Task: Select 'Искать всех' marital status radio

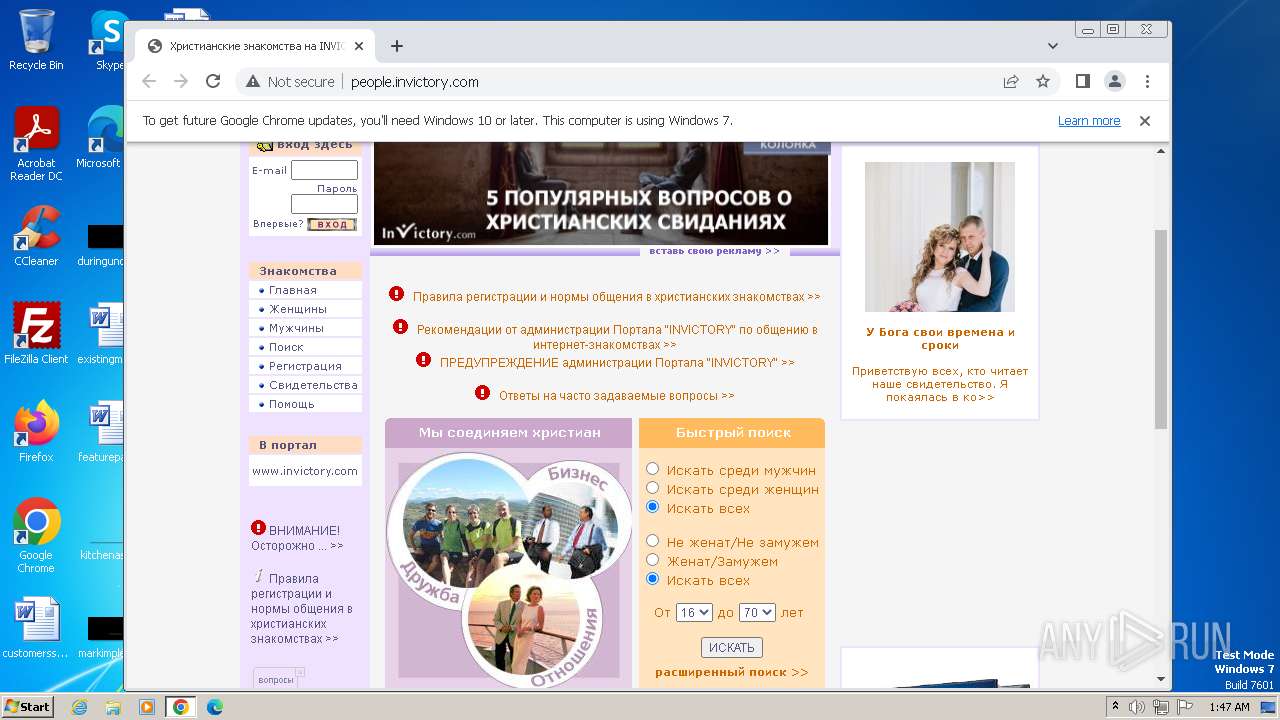Action: coord(653,579)
